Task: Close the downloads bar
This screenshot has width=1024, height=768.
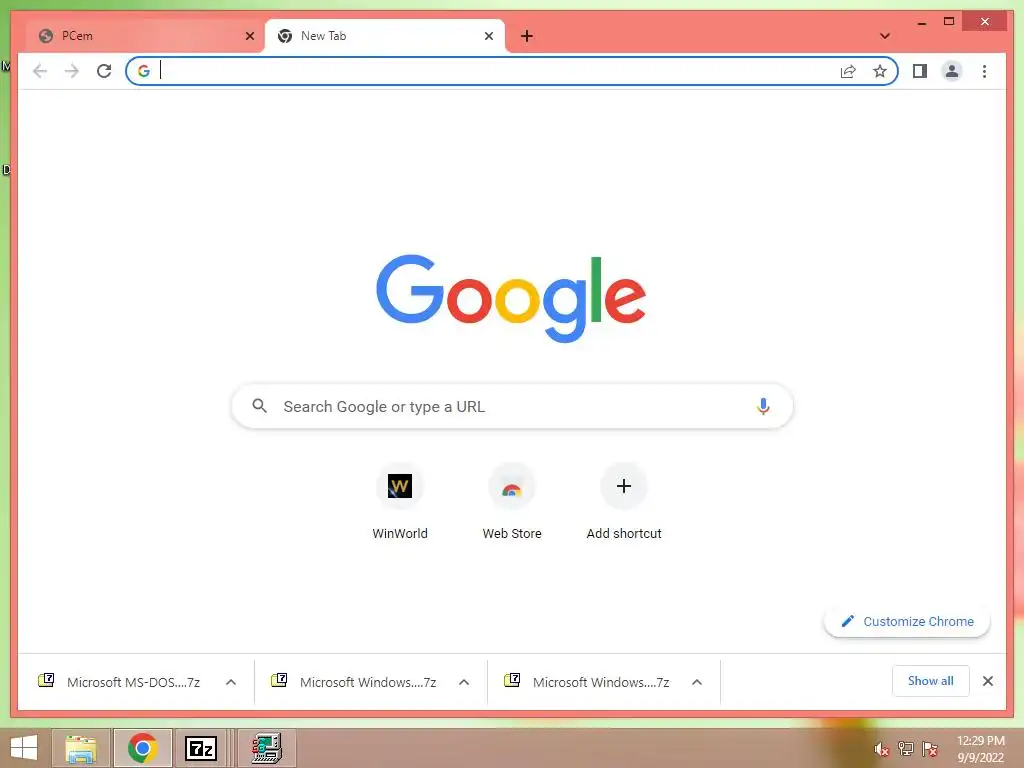Action: coord(988,681)
